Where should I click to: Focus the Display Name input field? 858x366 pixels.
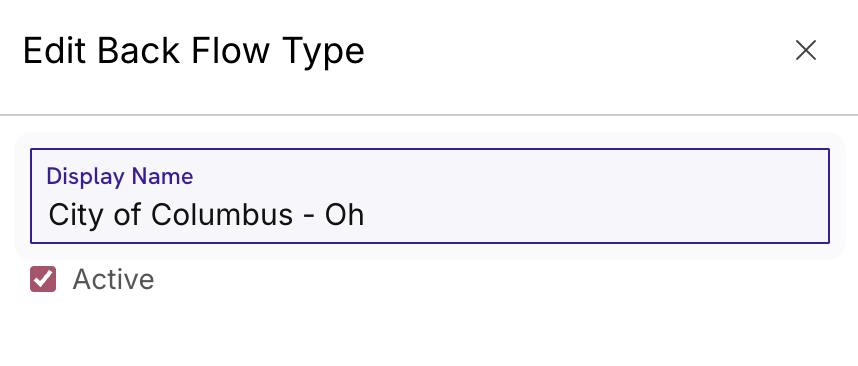[430, 196]
